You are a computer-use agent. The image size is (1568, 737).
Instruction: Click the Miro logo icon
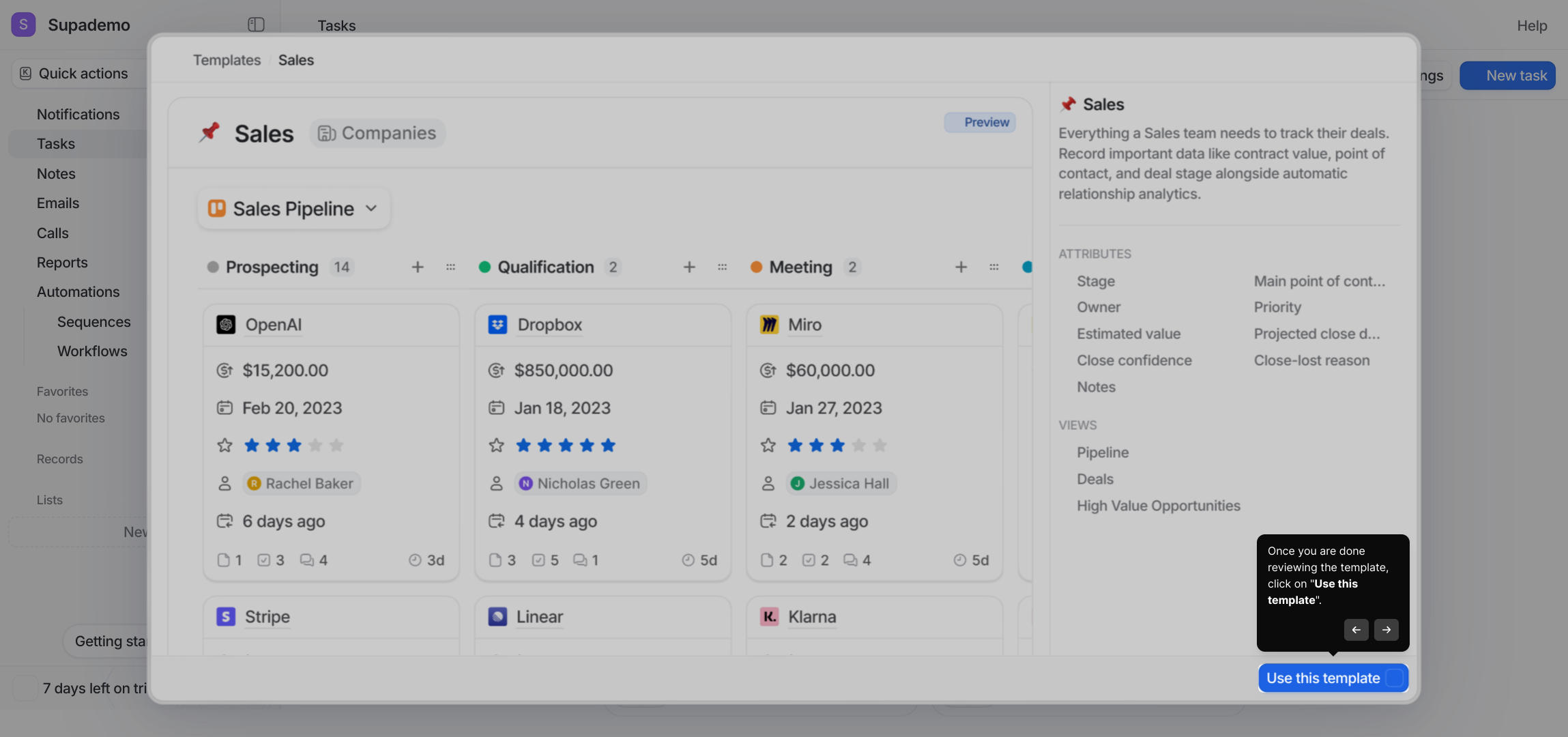pyautogui.click(x=769, y=325)
